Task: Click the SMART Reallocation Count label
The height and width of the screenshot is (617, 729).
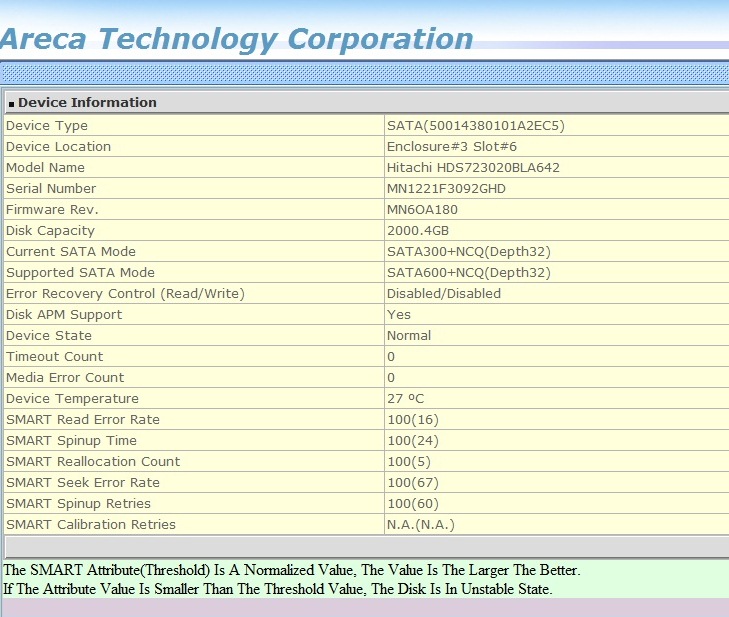Action: 93,461
